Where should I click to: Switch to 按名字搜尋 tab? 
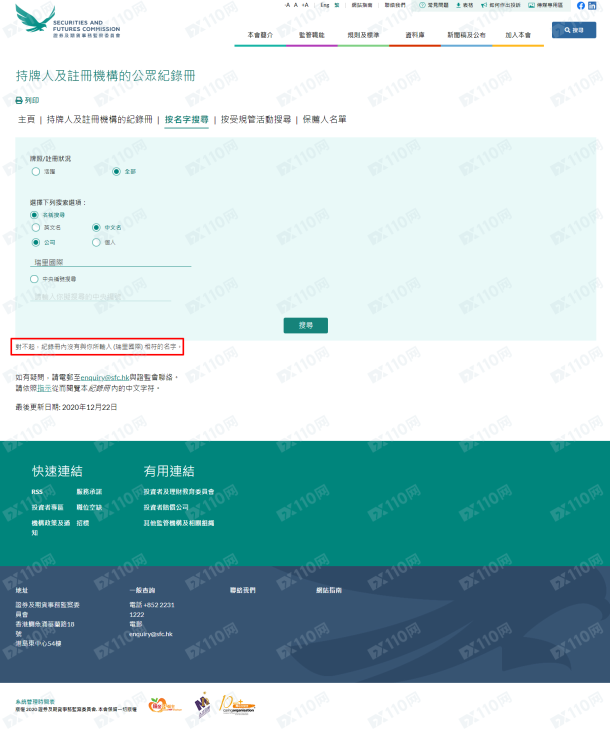point(187,120)
